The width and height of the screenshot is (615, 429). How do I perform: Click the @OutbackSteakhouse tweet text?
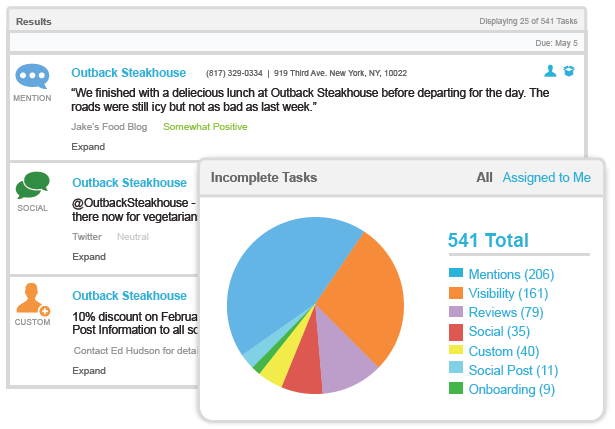(135, 210)
